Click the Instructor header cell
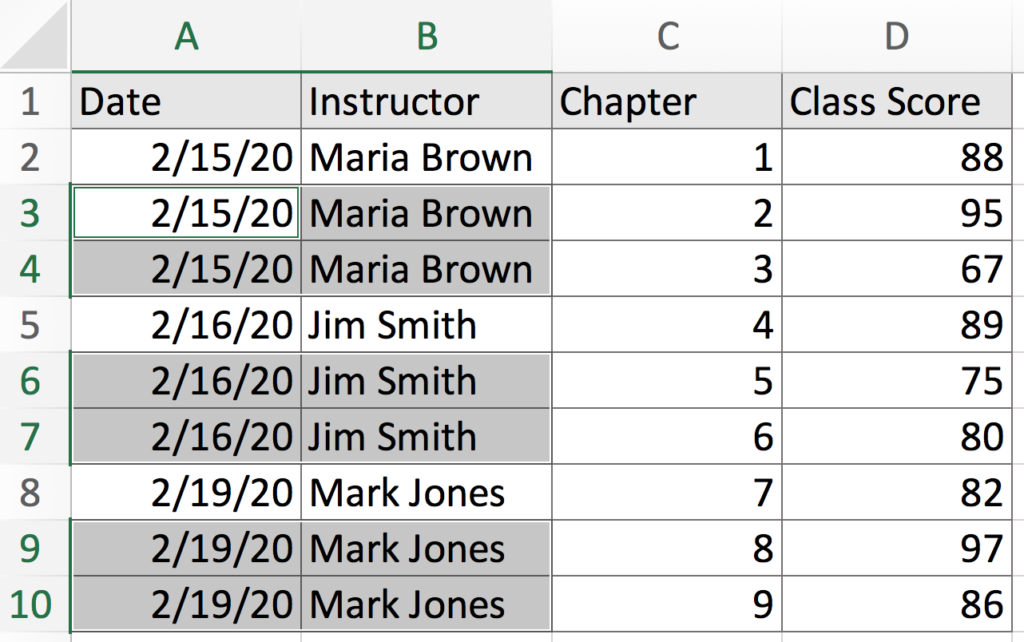 point(426,101)
